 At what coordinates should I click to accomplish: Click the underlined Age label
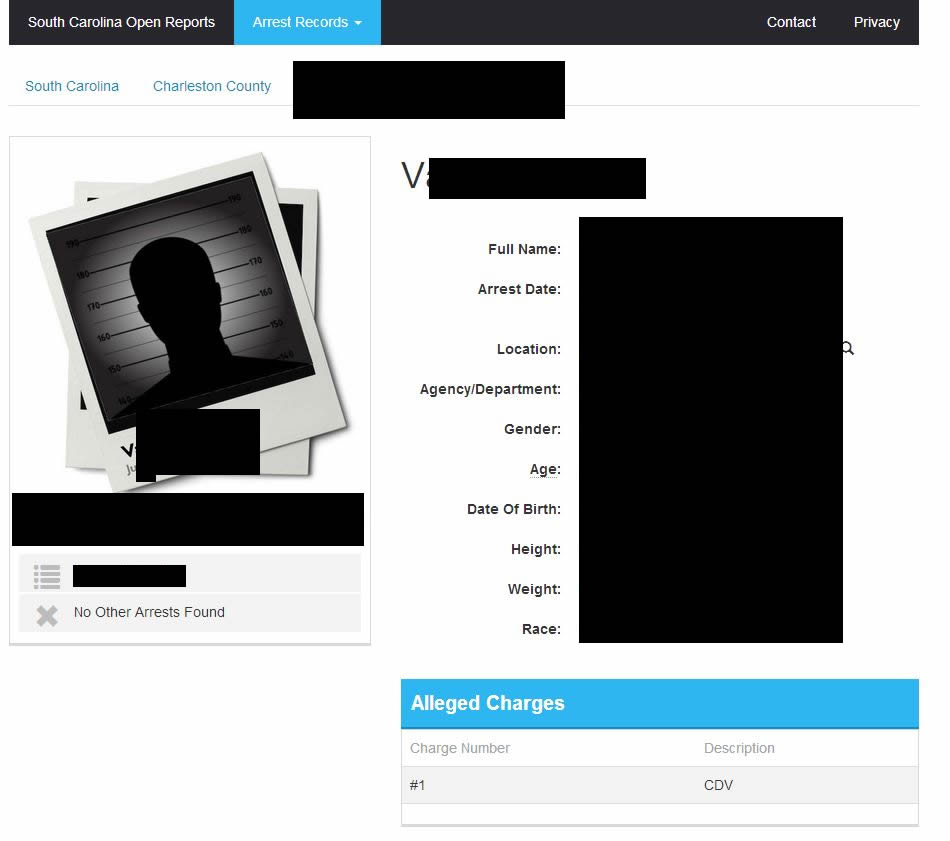545,469
